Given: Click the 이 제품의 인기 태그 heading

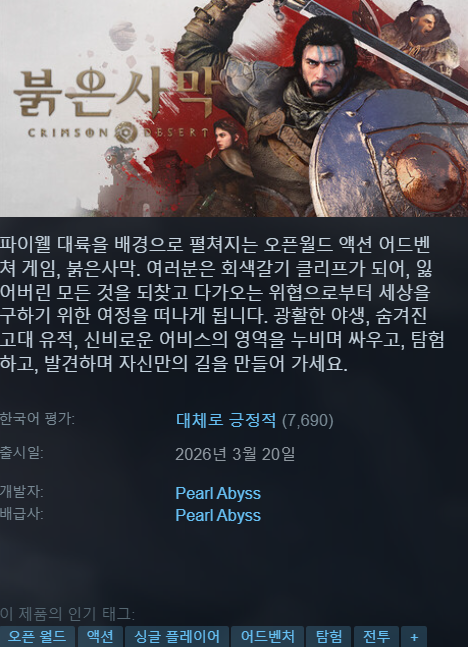Looking at the screenshot, I should (x=67, y=614).
